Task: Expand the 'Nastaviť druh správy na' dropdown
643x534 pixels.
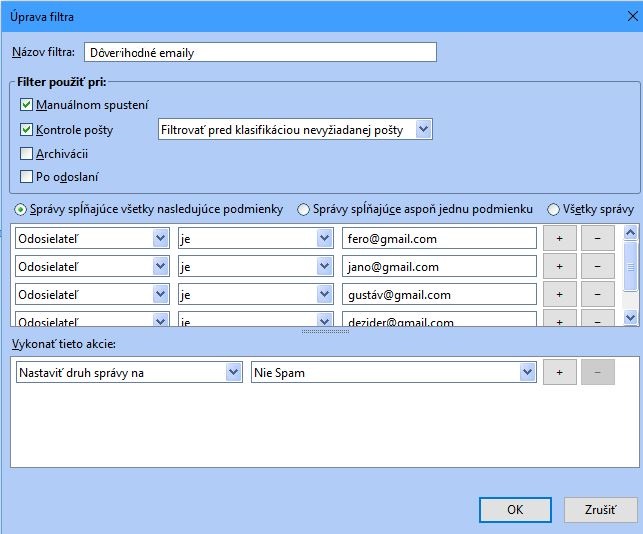Action: [x=128, y=371]
